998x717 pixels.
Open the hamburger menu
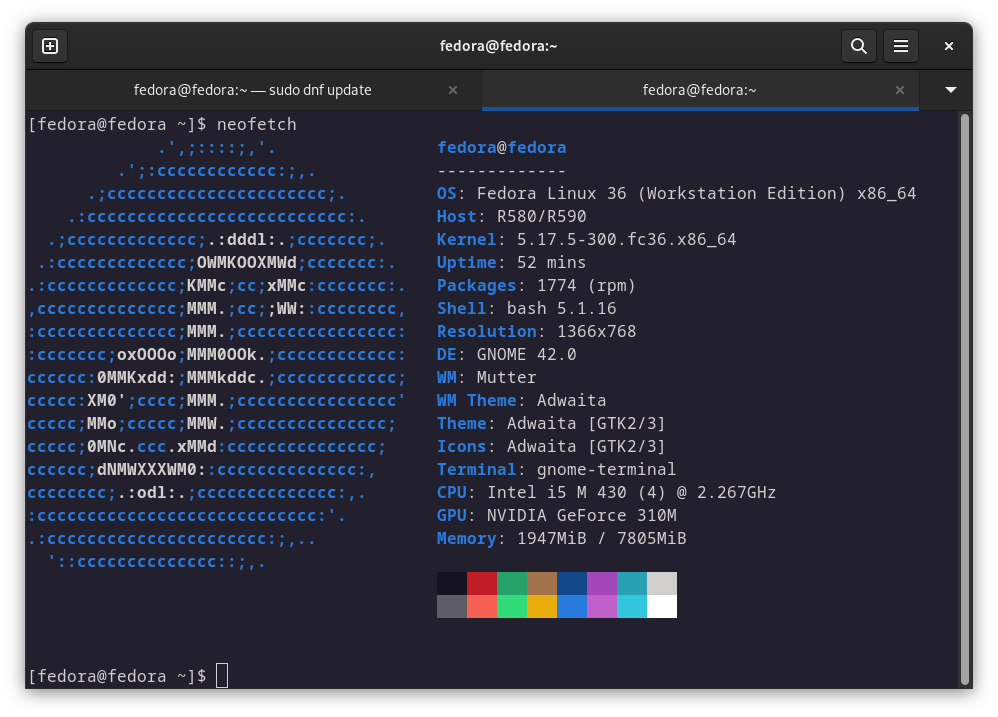pyautogui.click(x=901, y=46)
